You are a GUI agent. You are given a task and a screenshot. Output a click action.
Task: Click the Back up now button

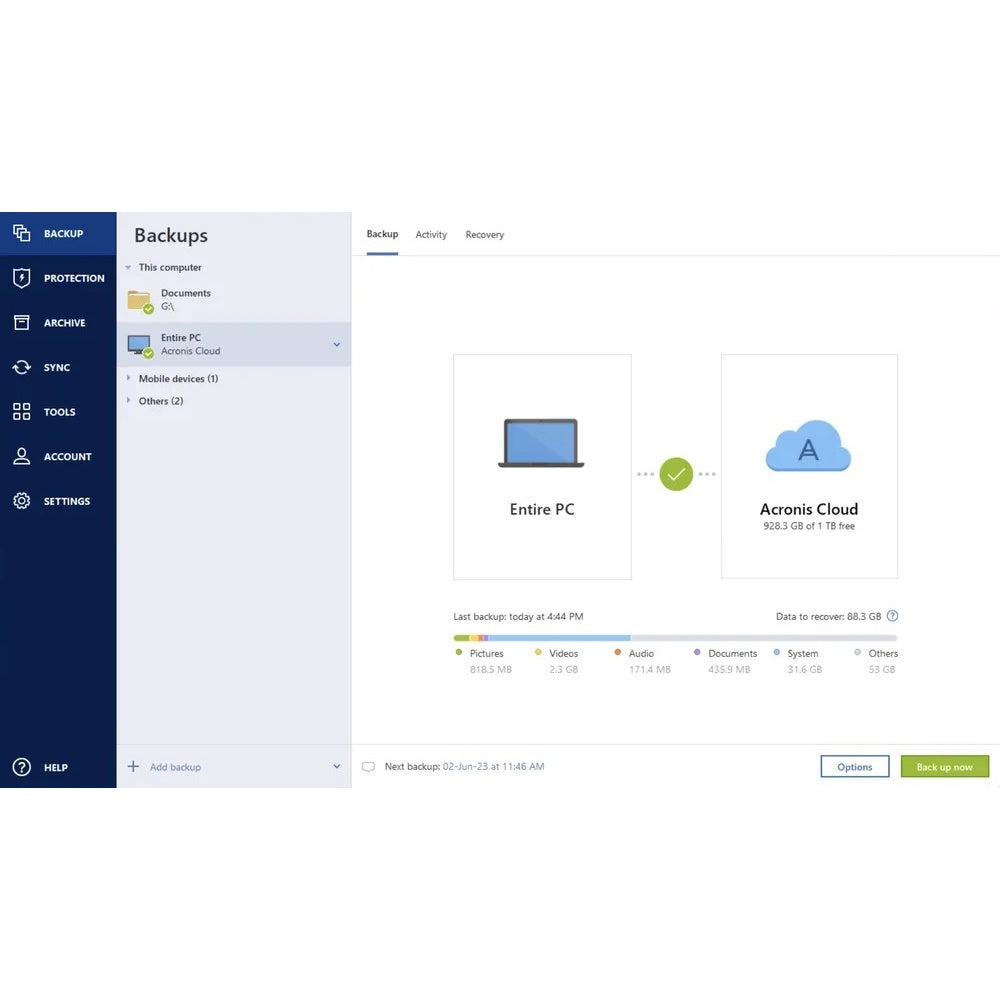click(x=945, y=767)
